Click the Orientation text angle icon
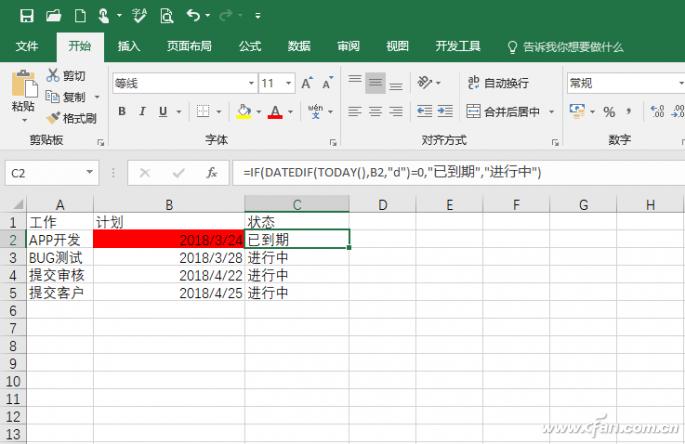685x444 pixels. coord(425,82)
